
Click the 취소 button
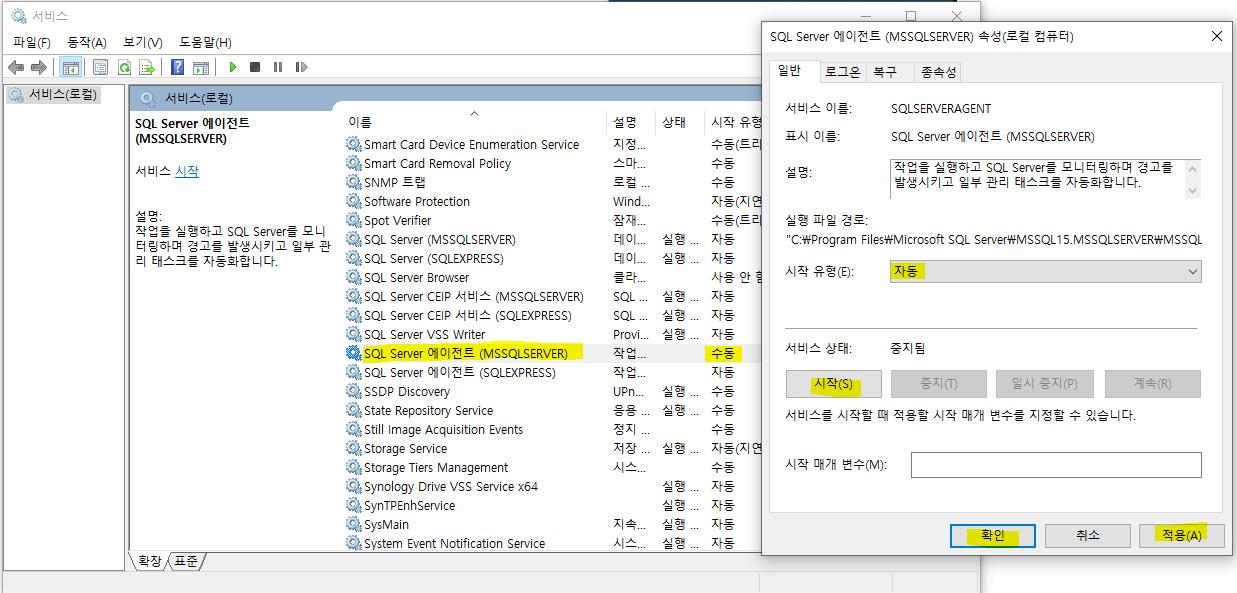point(1087,535)
